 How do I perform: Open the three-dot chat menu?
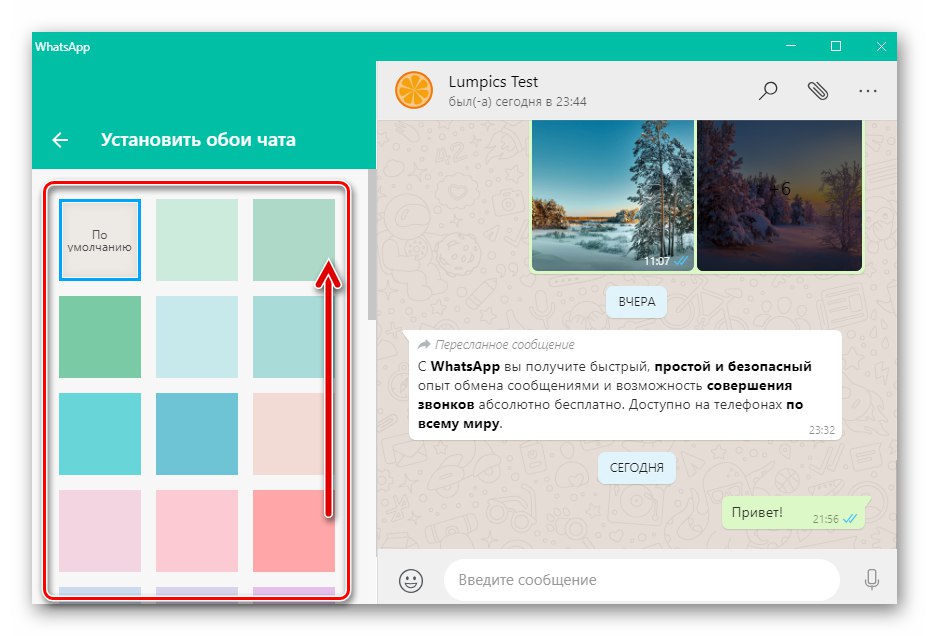click(x=867, y=91)
